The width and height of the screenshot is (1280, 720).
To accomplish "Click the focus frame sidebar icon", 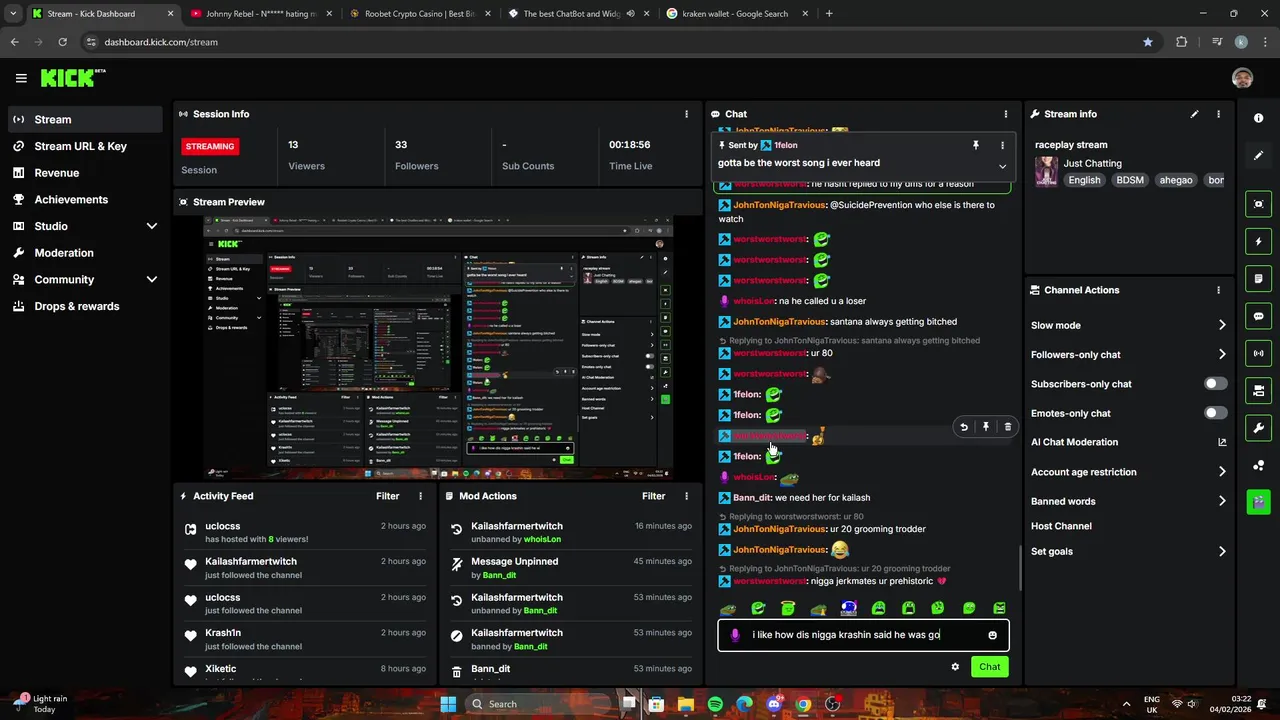I will (1258, 204).
